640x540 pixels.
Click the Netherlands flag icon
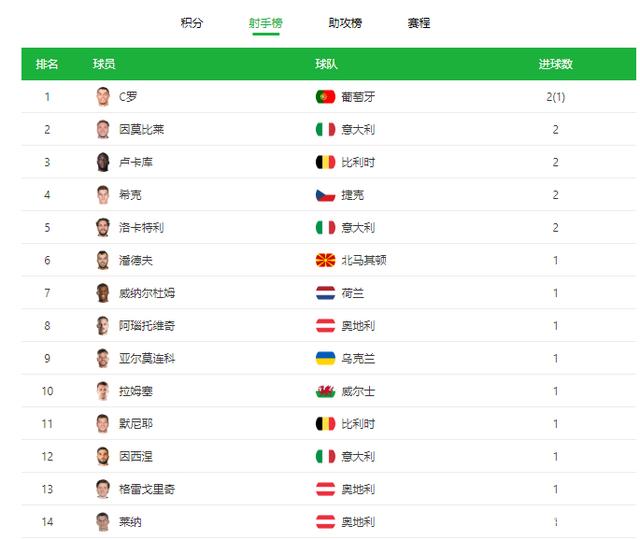point(325,293)
